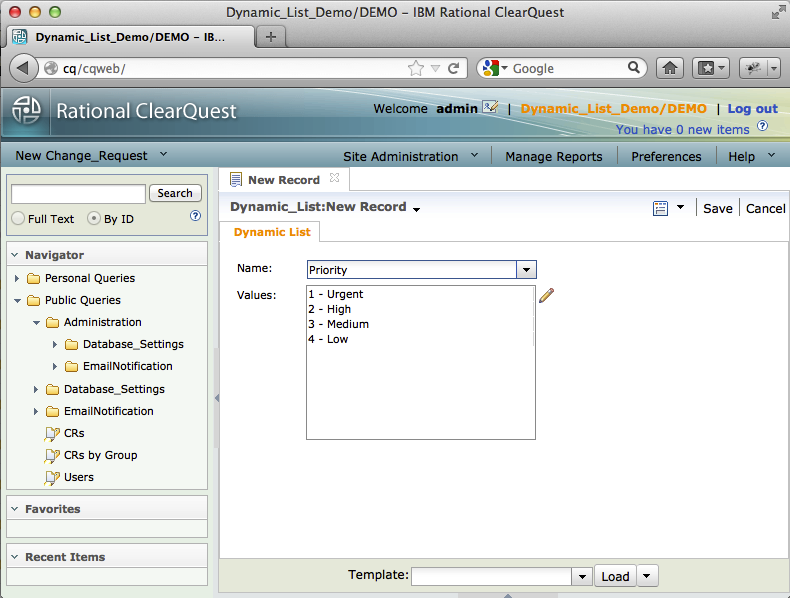Click the Google search magnifier icon
Viewport: 790px width, 598px height.
tap(634, 67)
